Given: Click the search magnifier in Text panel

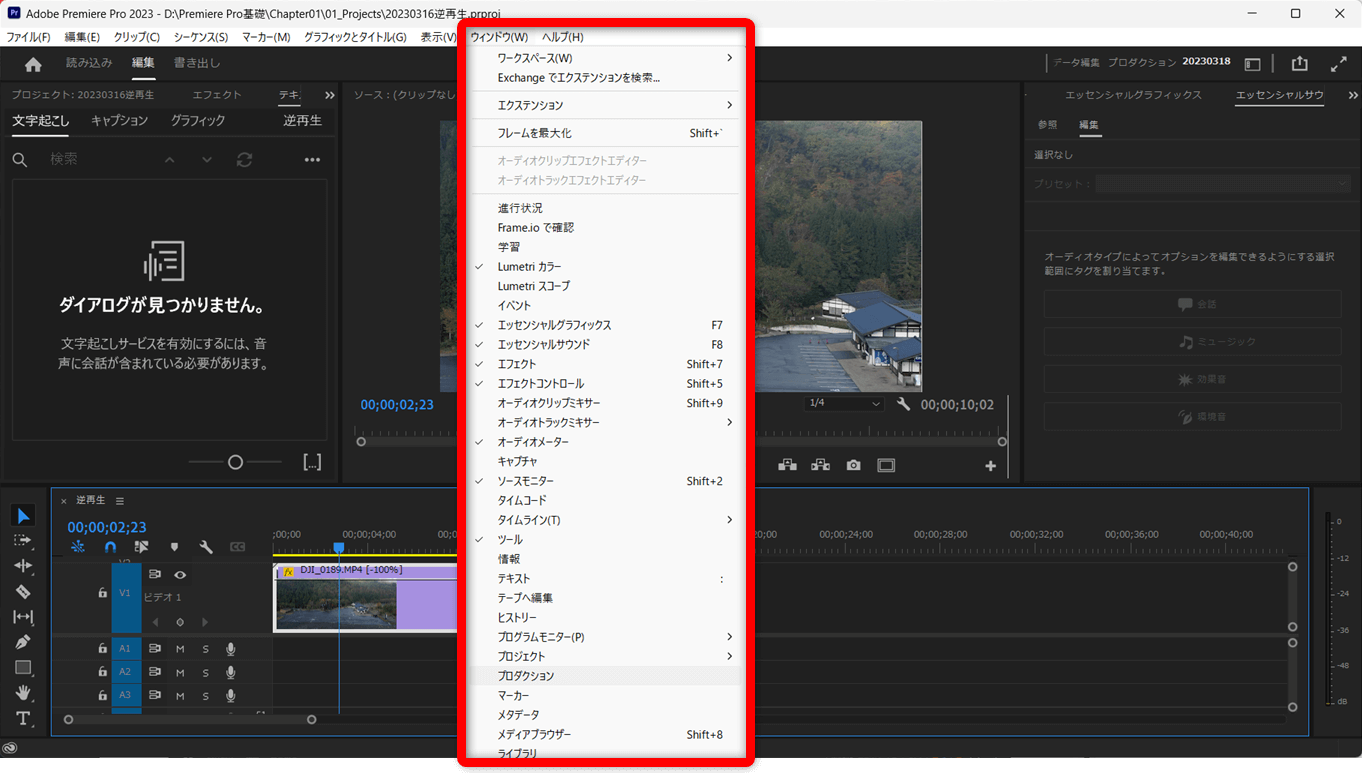Looking at the screenshot, I should (20, 160).
